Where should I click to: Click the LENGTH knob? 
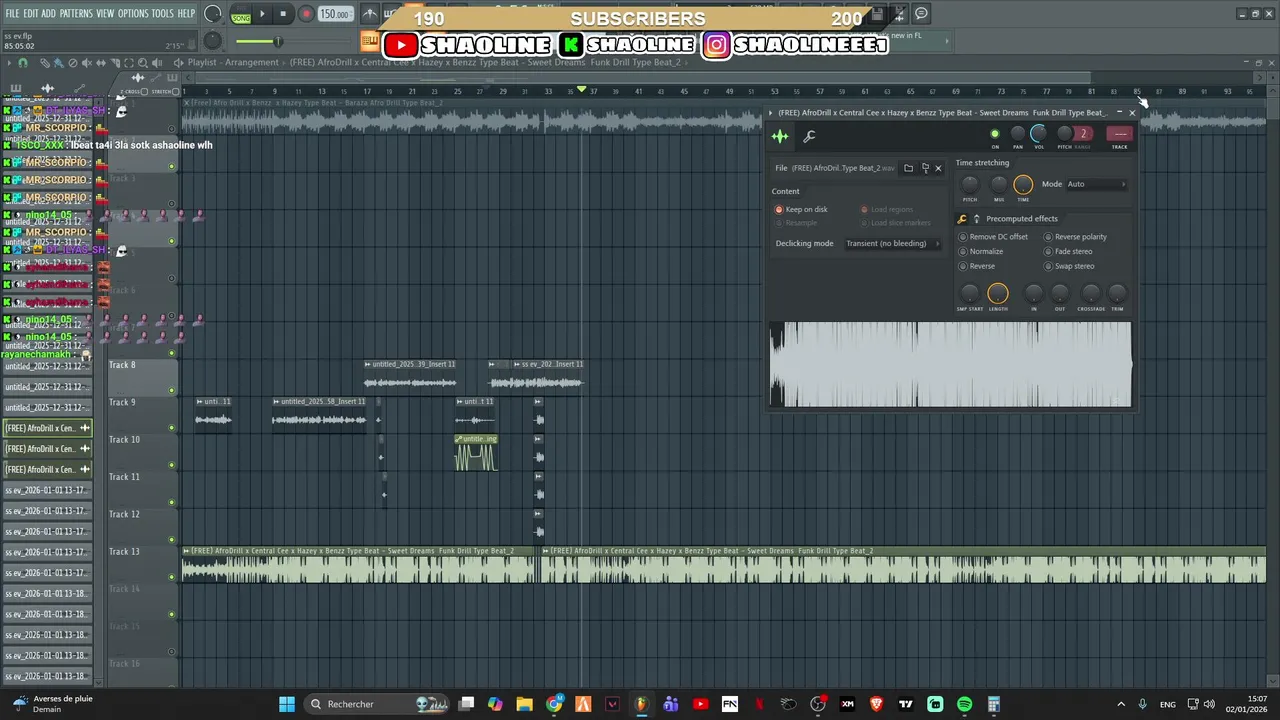coord(998,293)
